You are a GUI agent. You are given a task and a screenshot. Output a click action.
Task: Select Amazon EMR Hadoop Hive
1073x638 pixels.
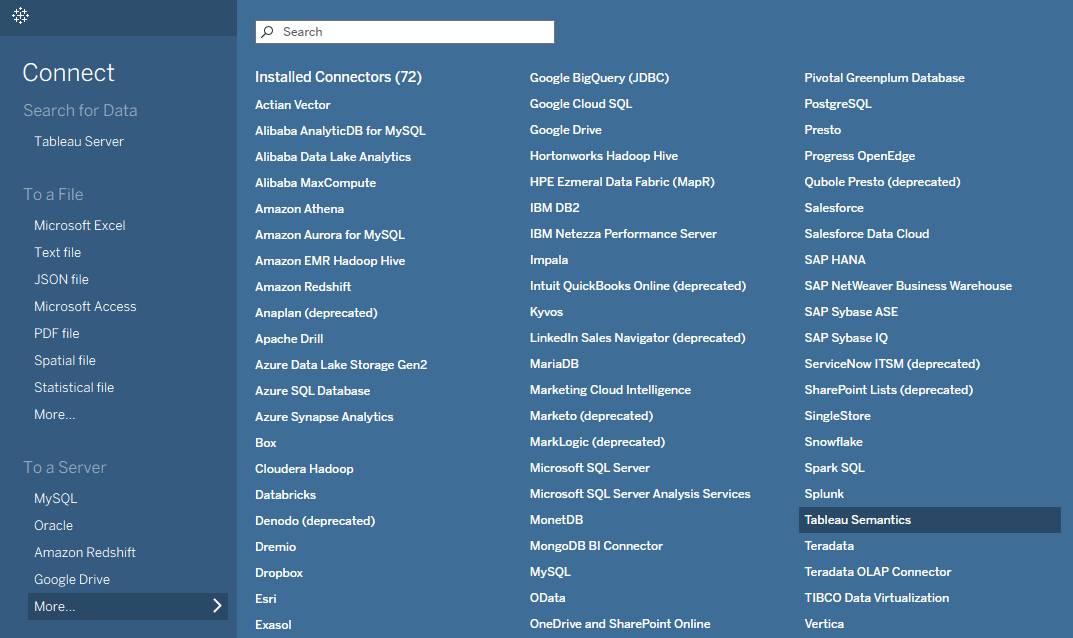330,261
